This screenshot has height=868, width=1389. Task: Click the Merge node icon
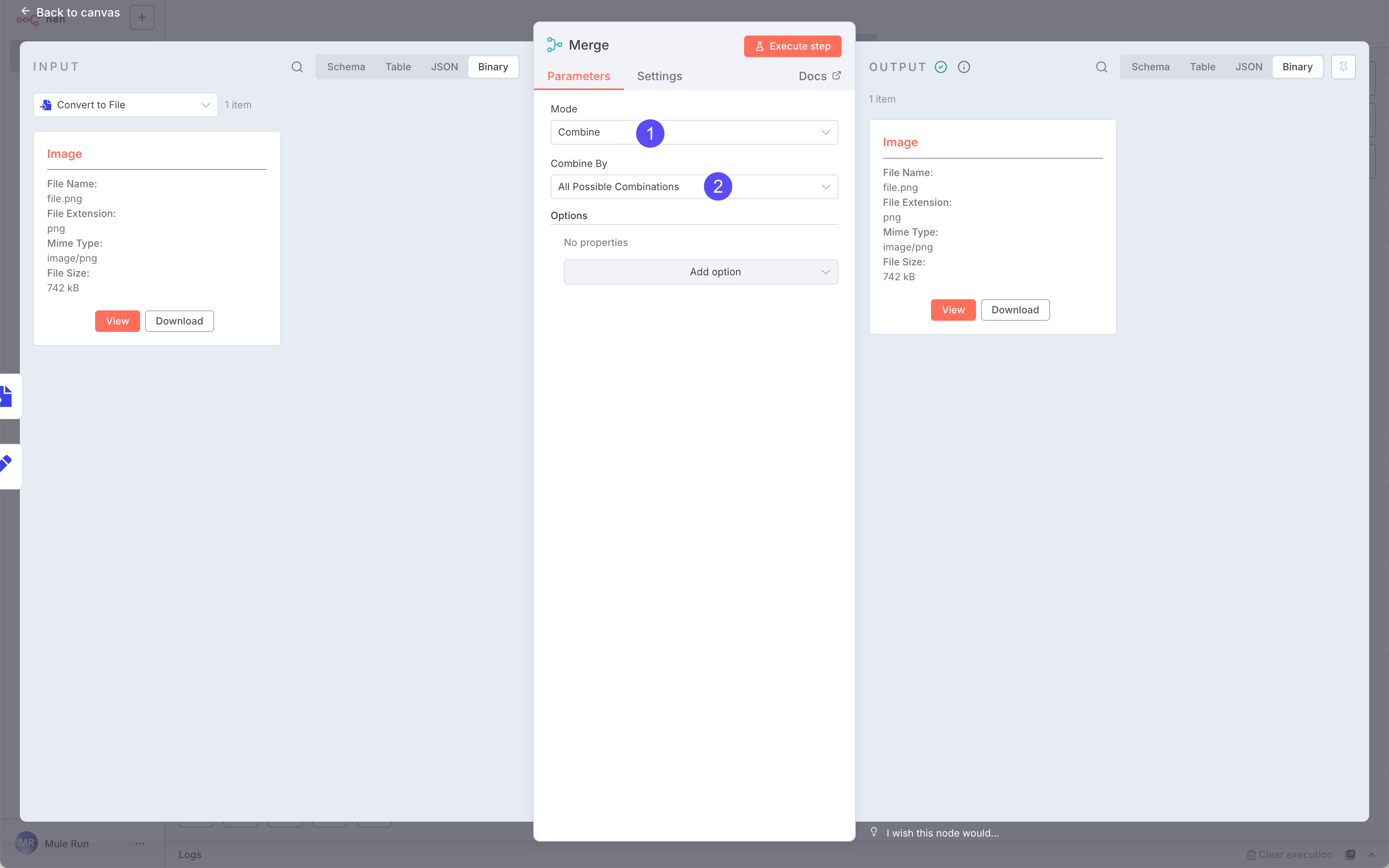[554, 45]
